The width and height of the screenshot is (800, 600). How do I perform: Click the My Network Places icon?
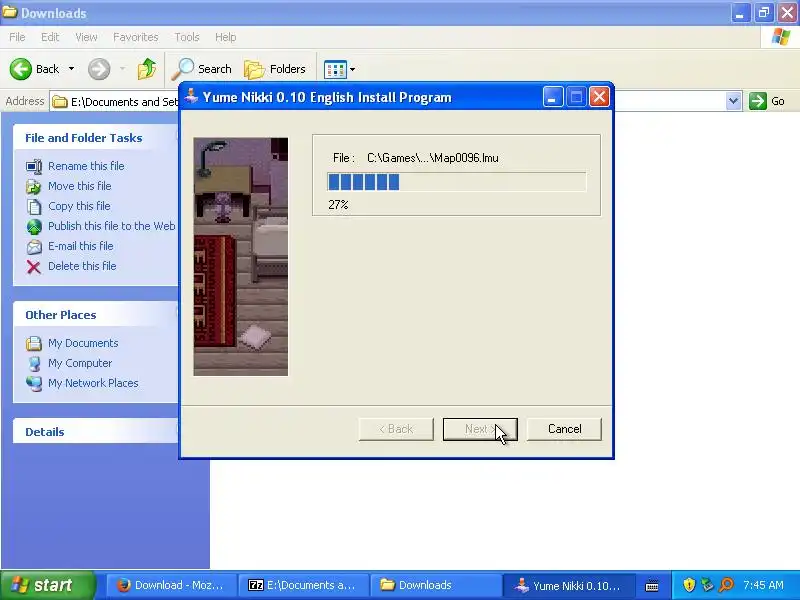(34, 383)
